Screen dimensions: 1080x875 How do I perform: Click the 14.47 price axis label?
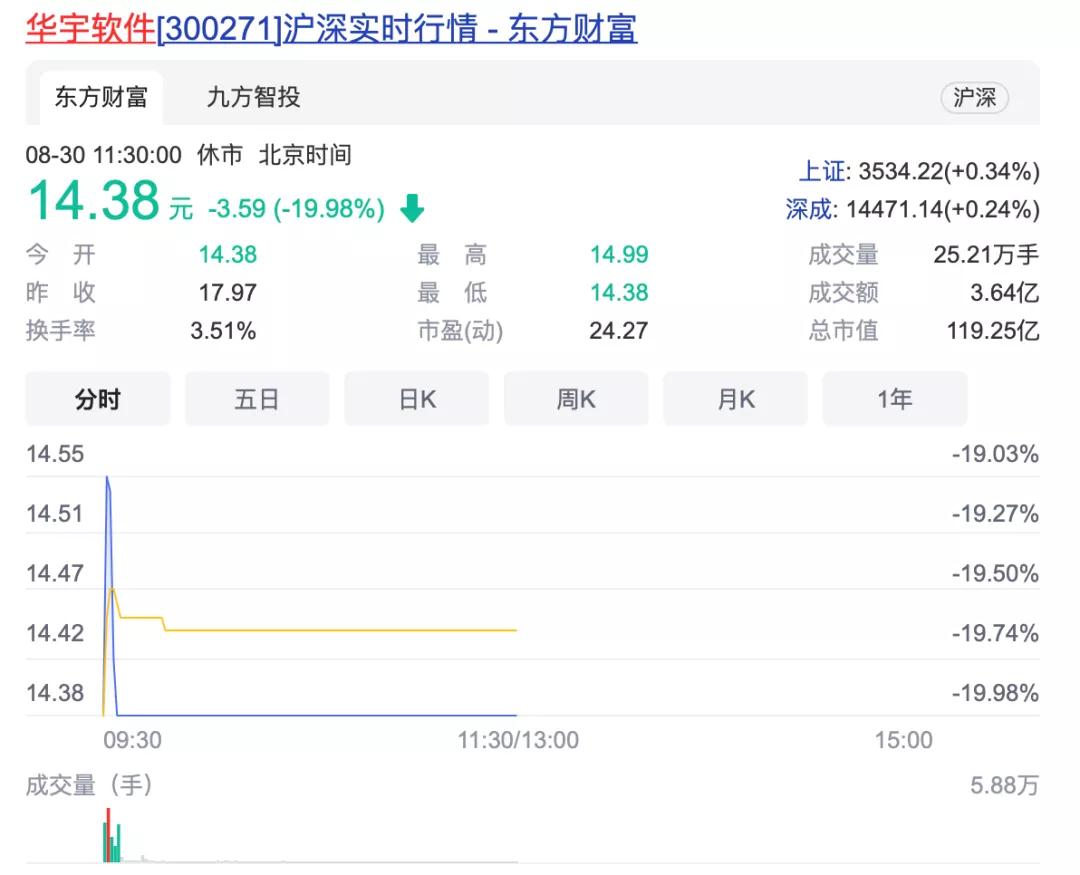[55, 573]
